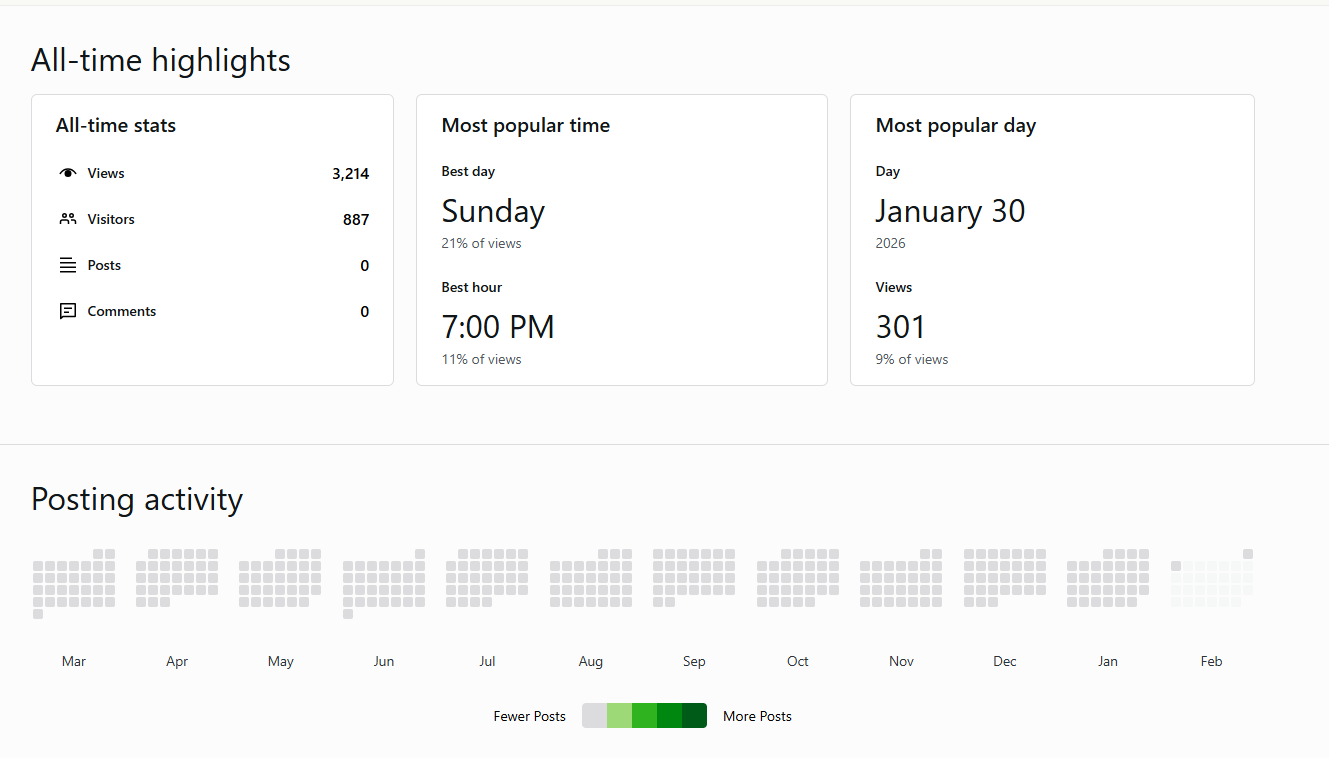Click the January 30 most popular day
Viewport: 1329px width, 758px height.
(x=950, y=211)
